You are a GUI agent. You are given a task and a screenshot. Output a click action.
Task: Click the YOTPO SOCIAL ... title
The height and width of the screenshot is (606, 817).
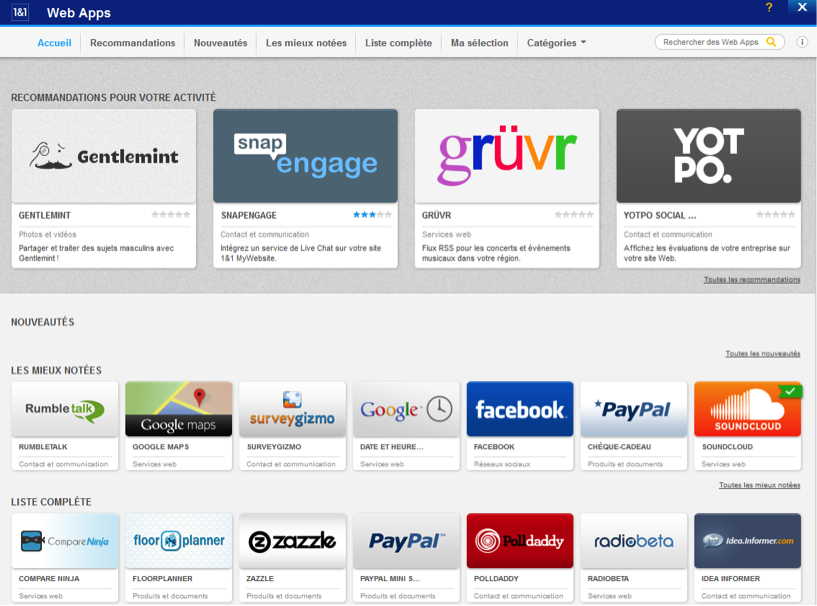660,215
